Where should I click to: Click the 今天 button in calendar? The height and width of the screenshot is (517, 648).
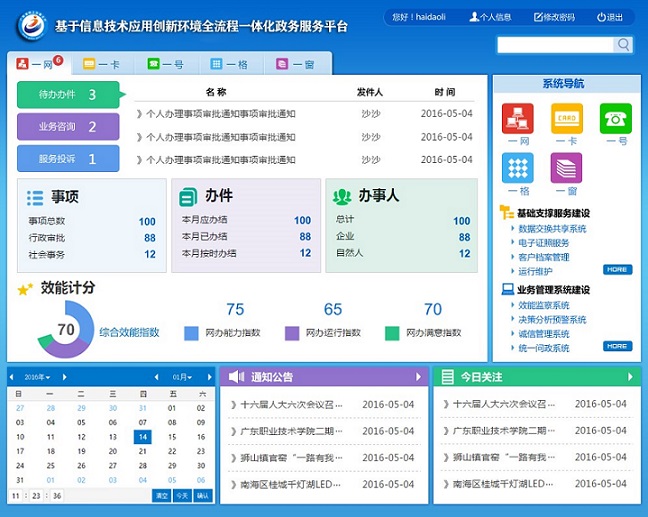tap(181, 495)
